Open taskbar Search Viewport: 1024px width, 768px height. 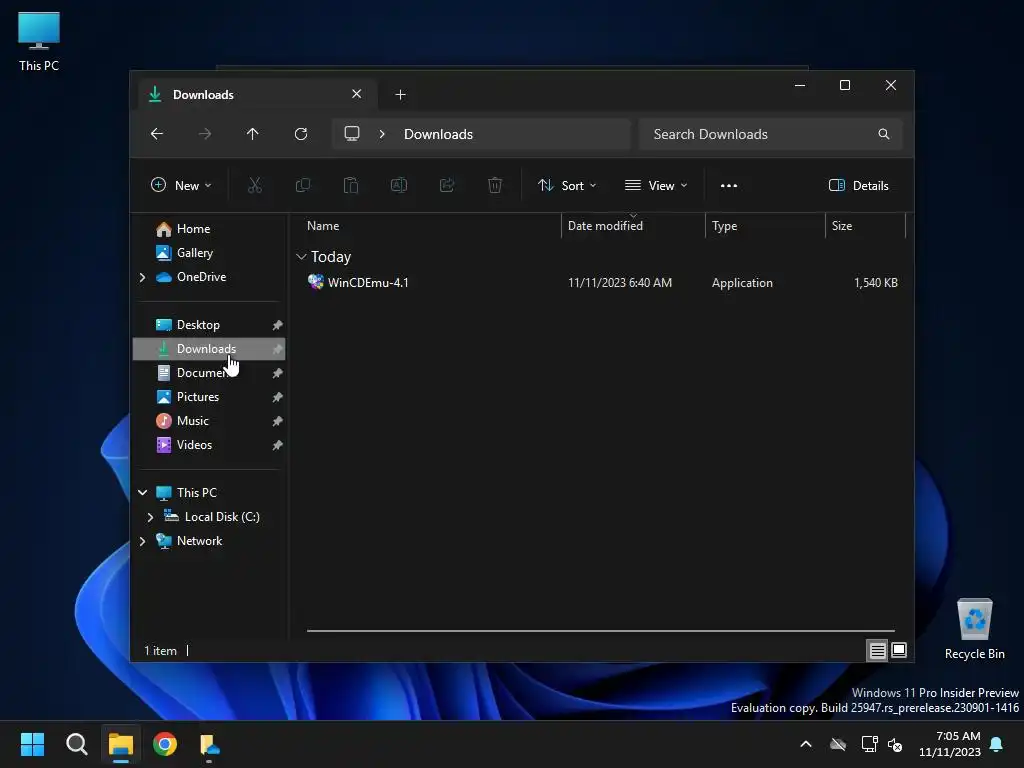76,744
